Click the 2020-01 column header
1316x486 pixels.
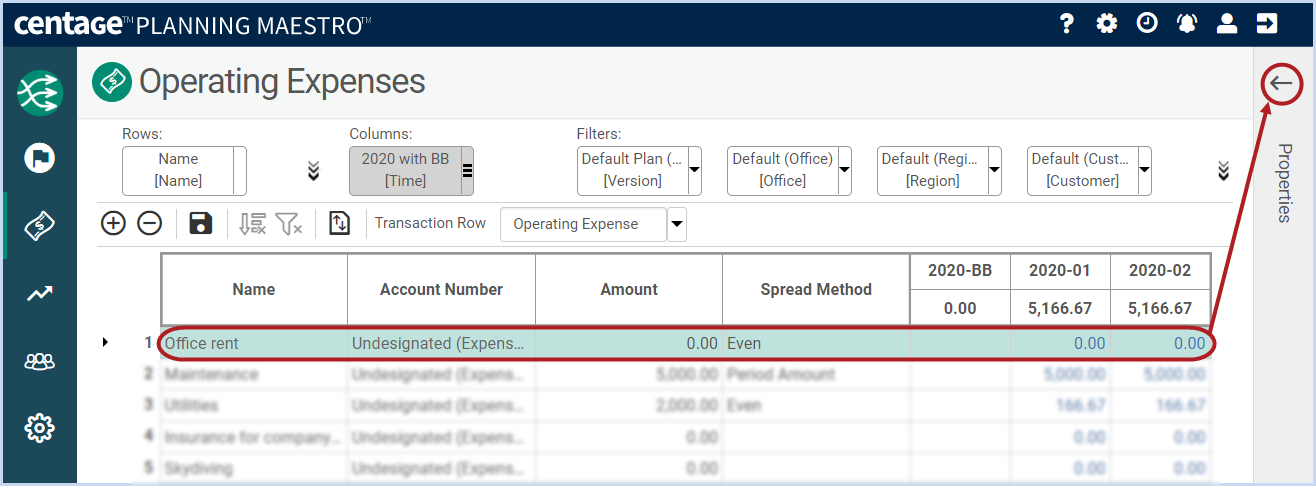1060,271
